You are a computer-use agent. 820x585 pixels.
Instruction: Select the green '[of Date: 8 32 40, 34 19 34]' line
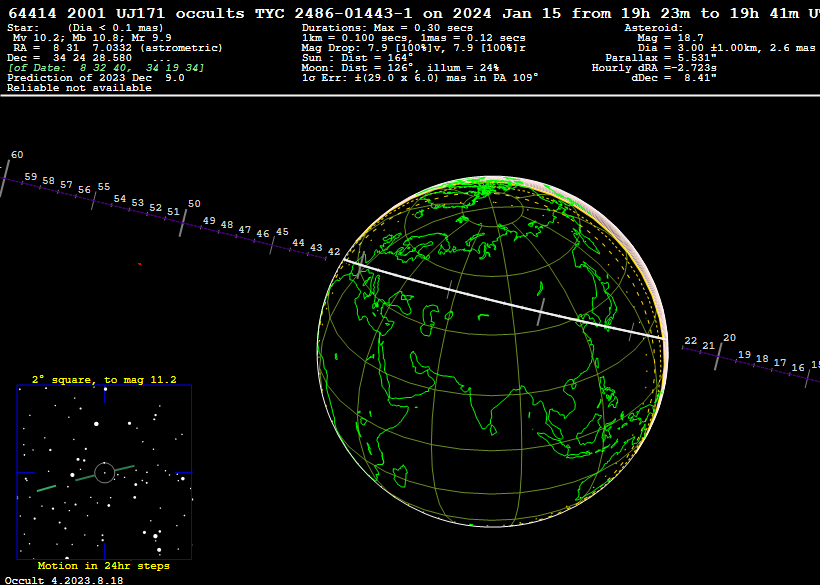[x=106, y=68]
